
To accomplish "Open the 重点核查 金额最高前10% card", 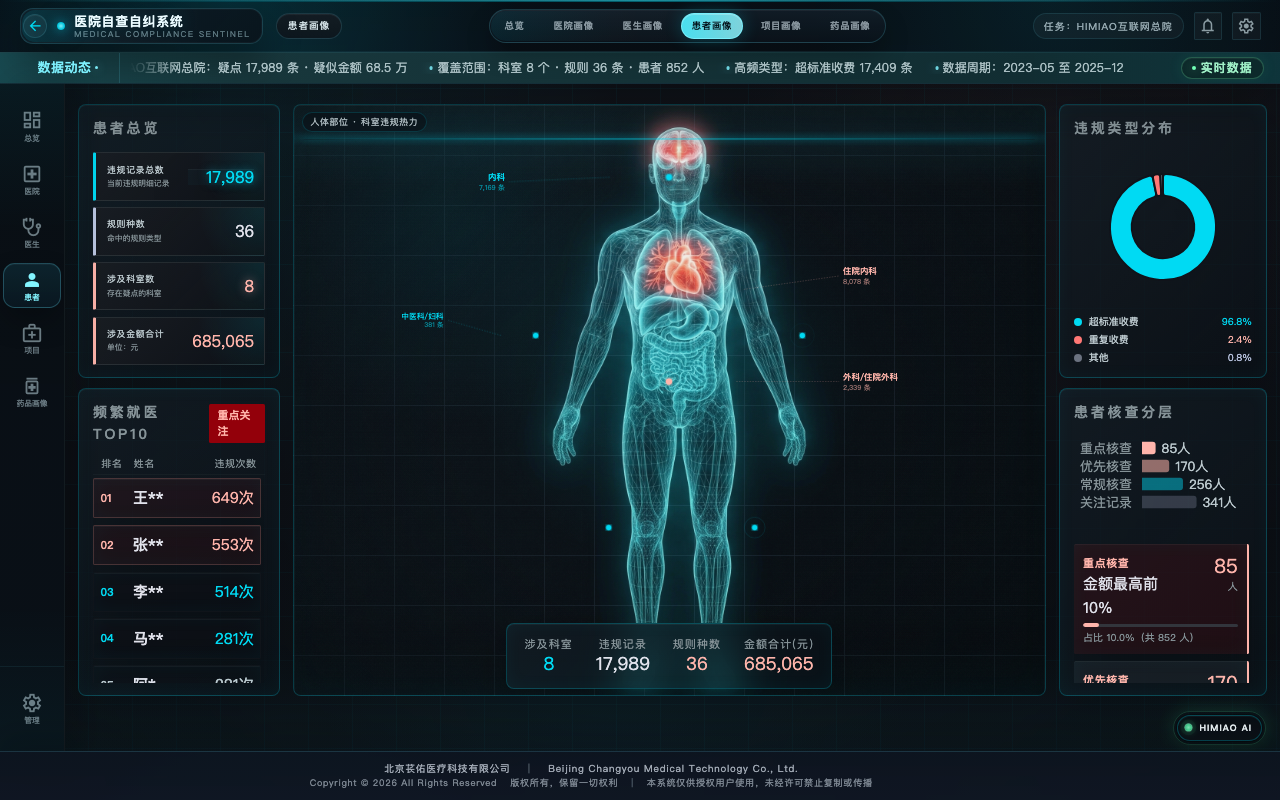I will click(x=1161, y=599).
